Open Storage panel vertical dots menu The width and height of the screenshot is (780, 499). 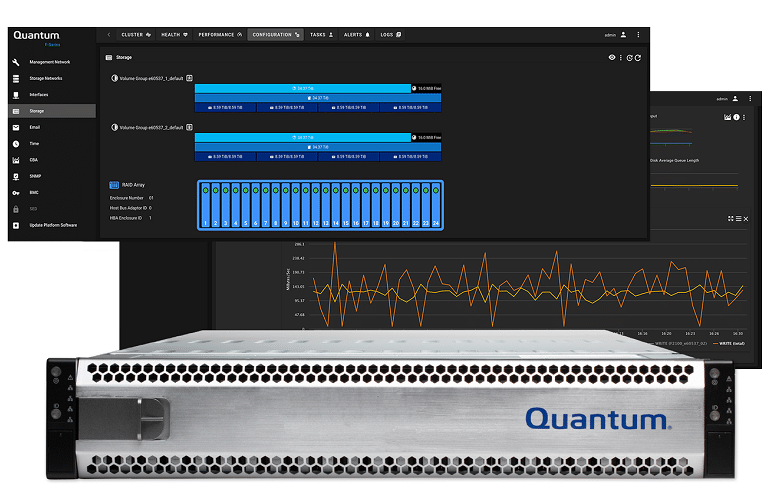pyautogui.click(x=621, y=58)
